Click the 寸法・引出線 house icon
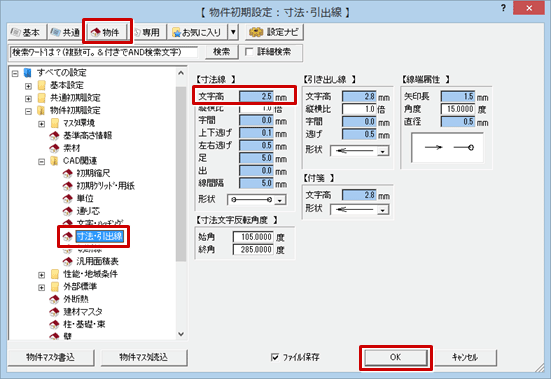 point(67,236)
